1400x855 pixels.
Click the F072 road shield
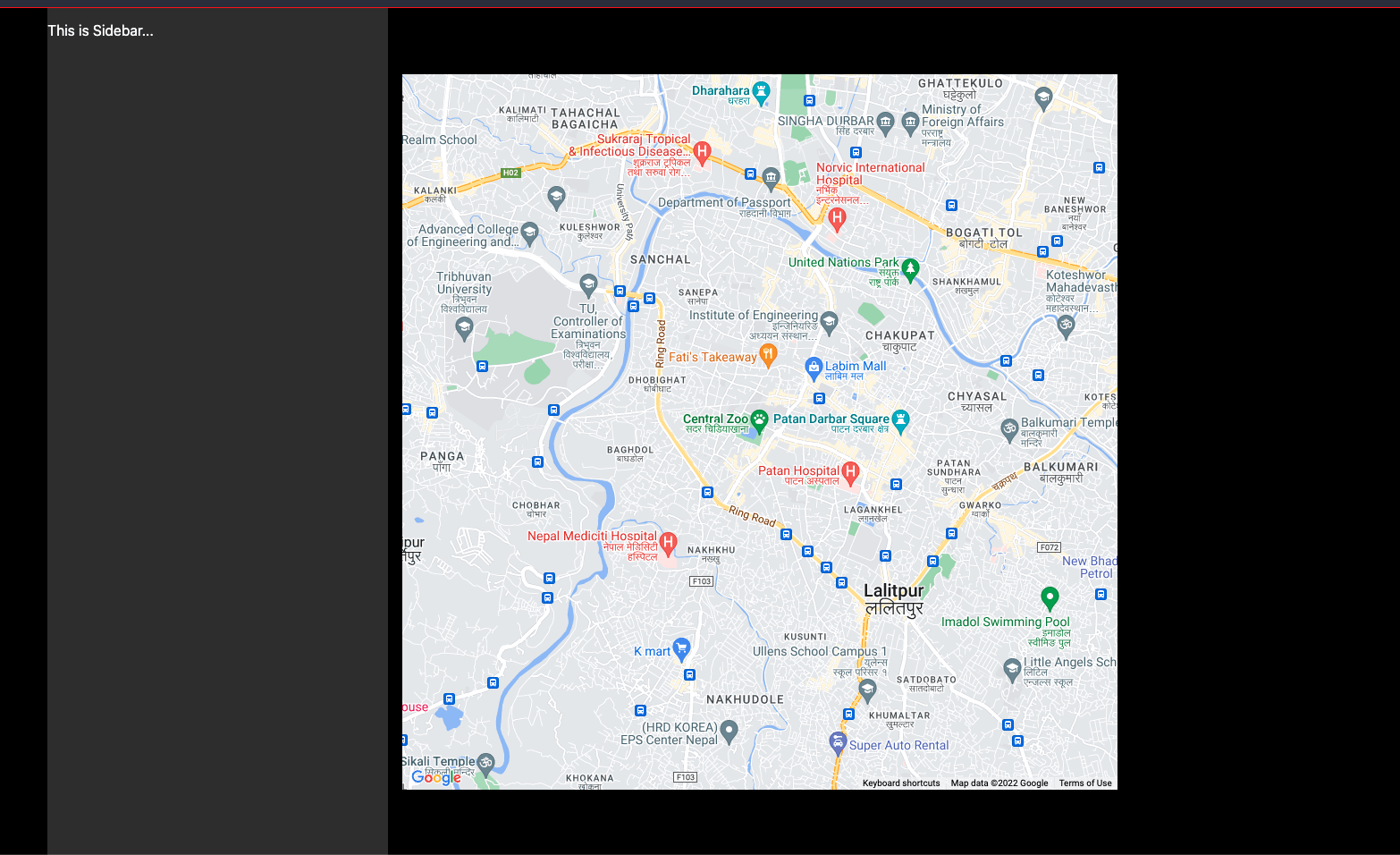(1050, 547)
